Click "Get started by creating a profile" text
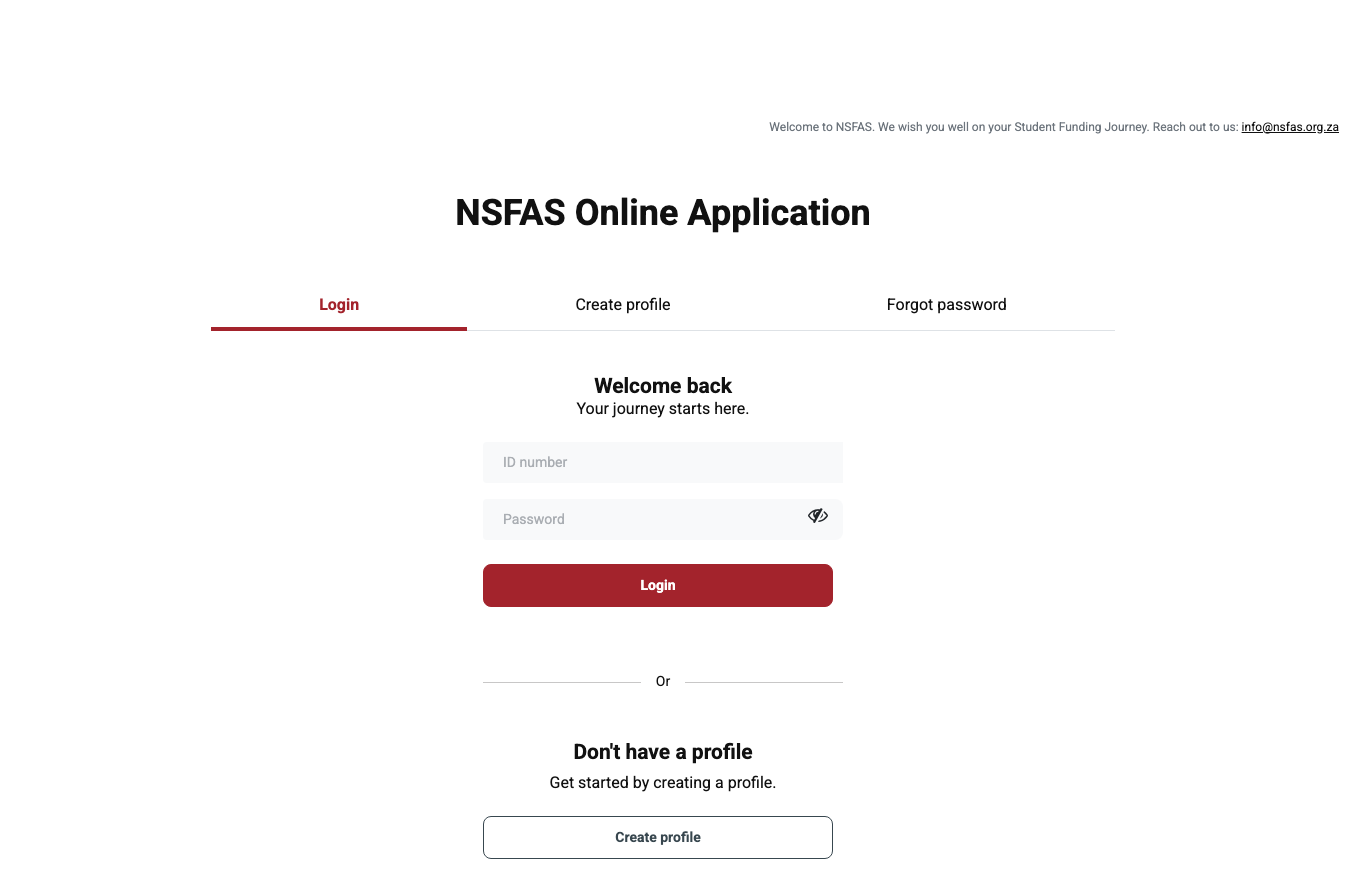 click(662, 783)
